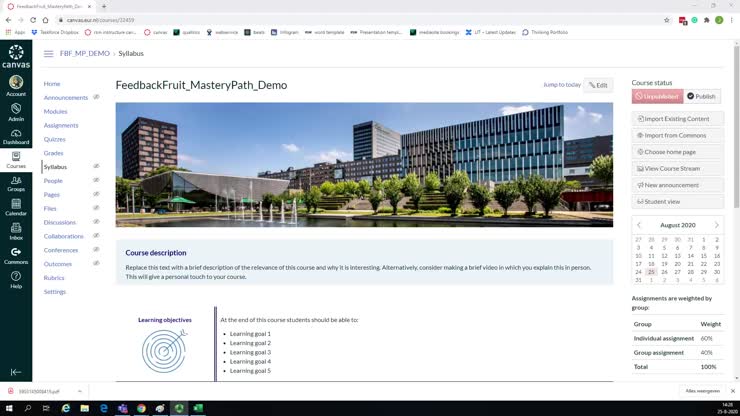Edit the syllabus with Edit button

point(598,85)
